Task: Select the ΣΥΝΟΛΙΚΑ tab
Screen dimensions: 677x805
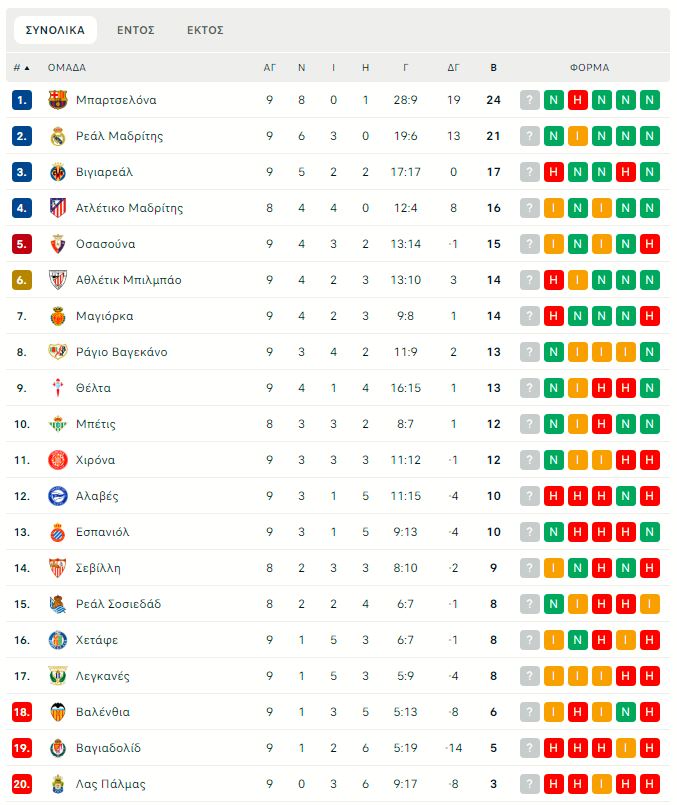Action: 55,30
